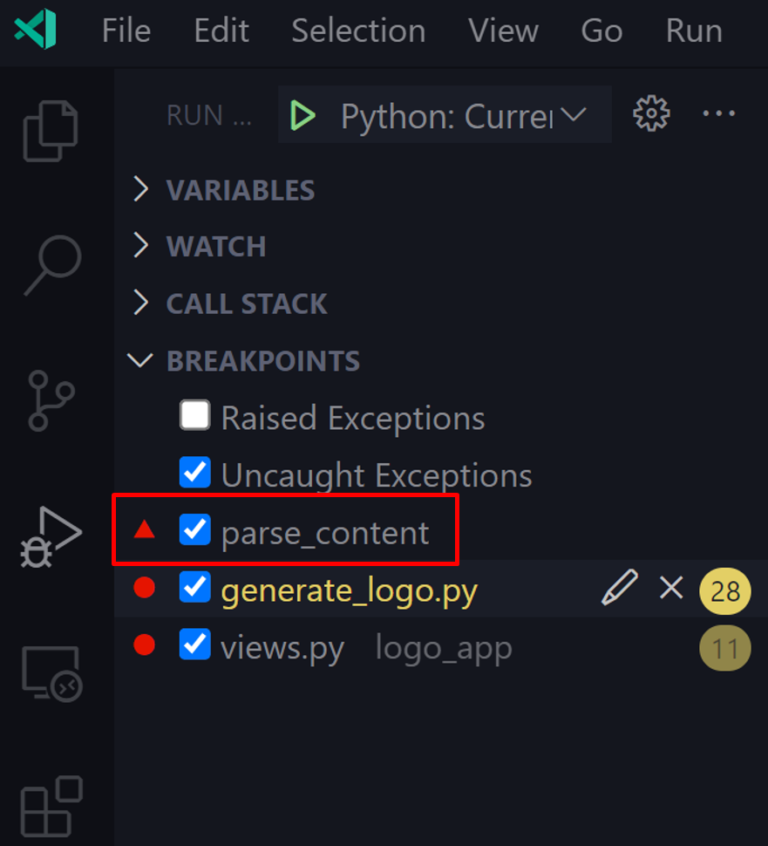Image resolution: width=768 pixels, height=846 pixels.
Task: Remove the generate_logo.py breakpoint
Action: (x=671, y=589)
